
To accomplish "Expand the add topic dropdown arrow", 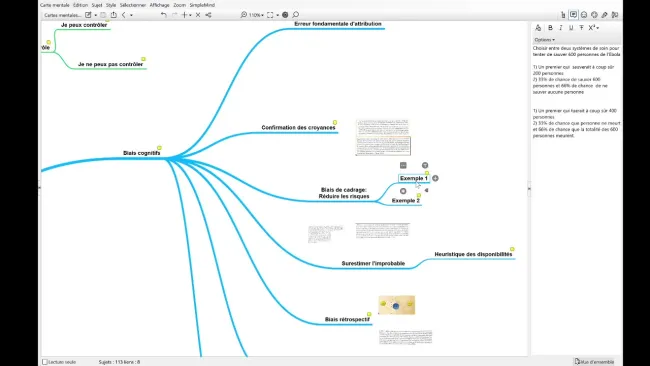I will [x=190, y=15].
